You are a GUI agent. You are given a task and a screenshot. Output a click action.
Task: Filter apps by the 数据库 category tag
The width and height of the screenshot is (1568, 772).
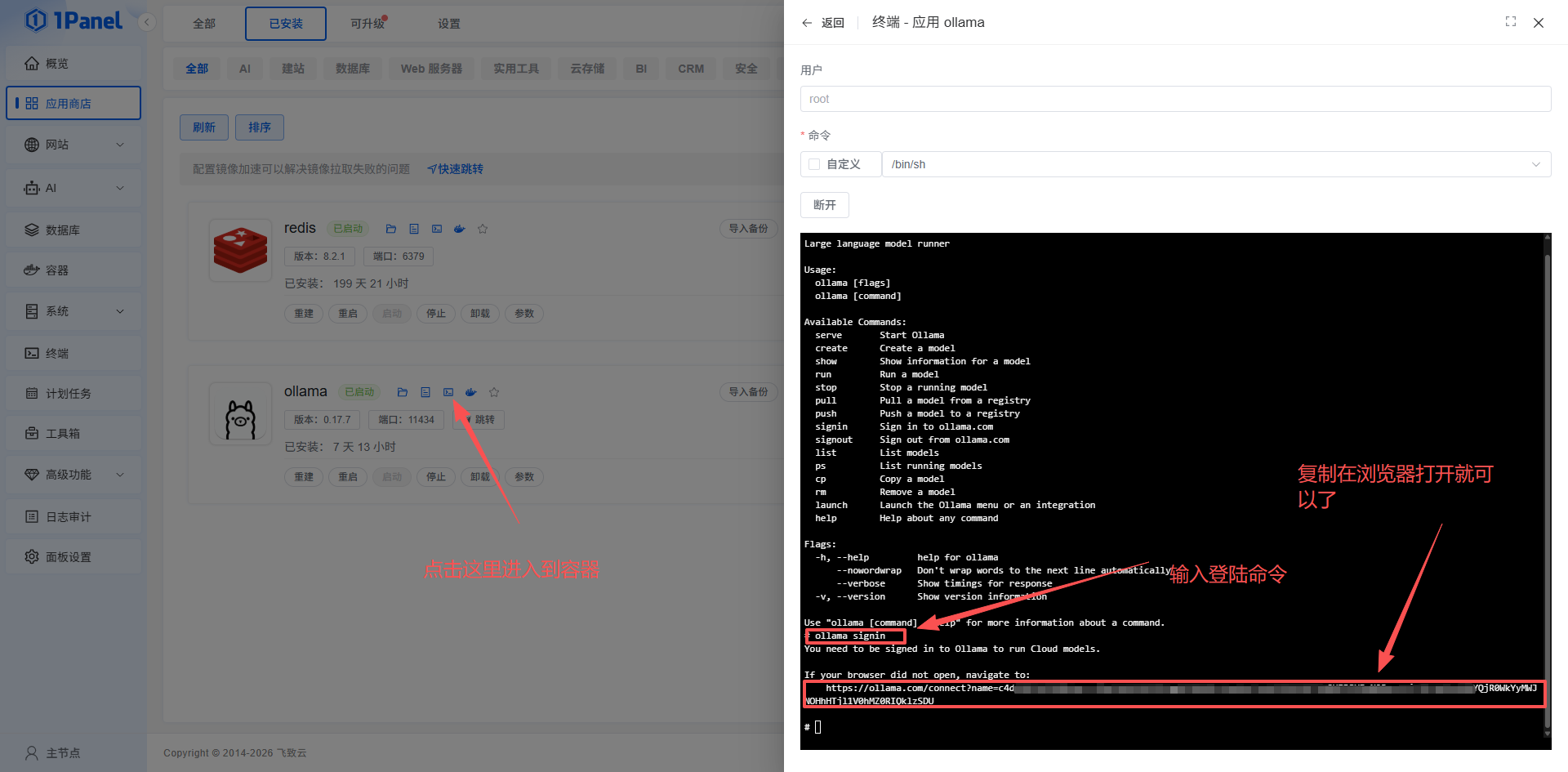(x=353, y=69)
